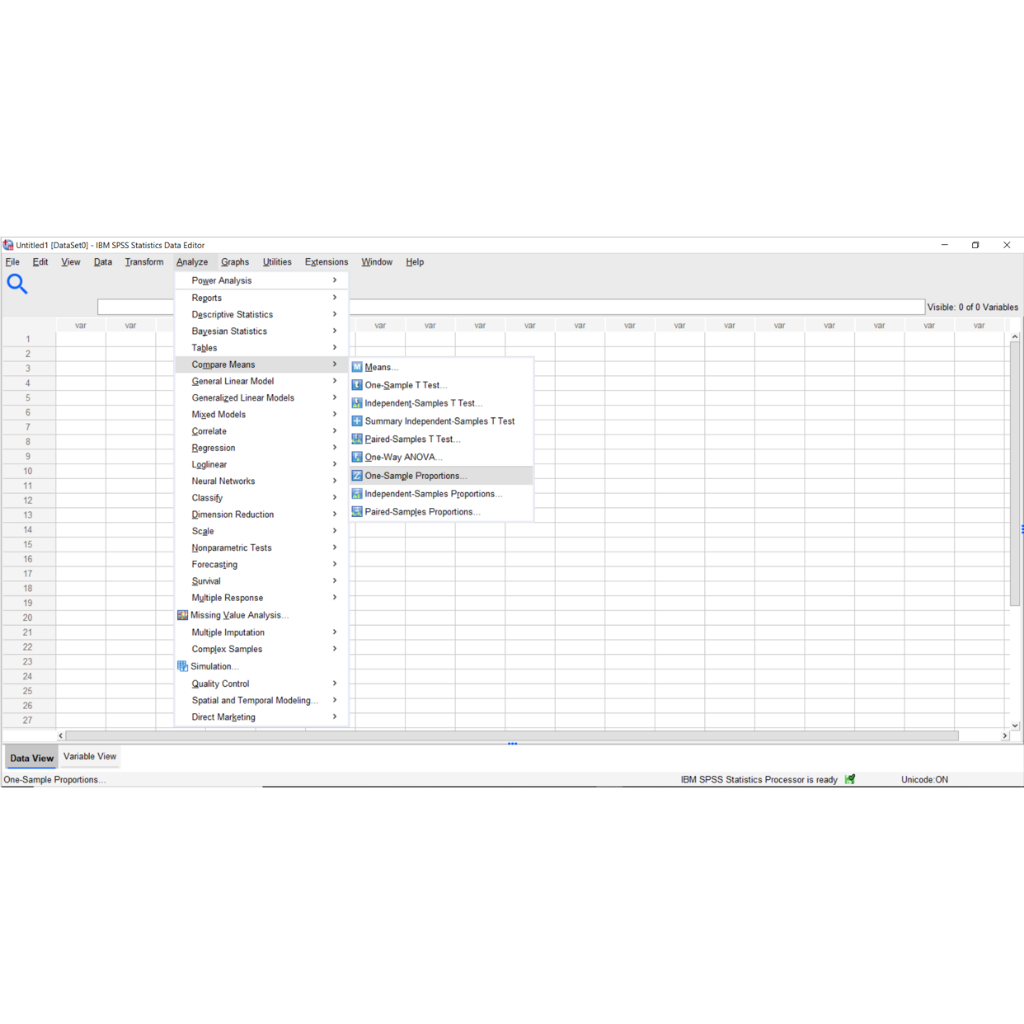Open the Transform menu
Image resolution: width=1024 pixels, height=1024 pixels.
coord(144,262)
